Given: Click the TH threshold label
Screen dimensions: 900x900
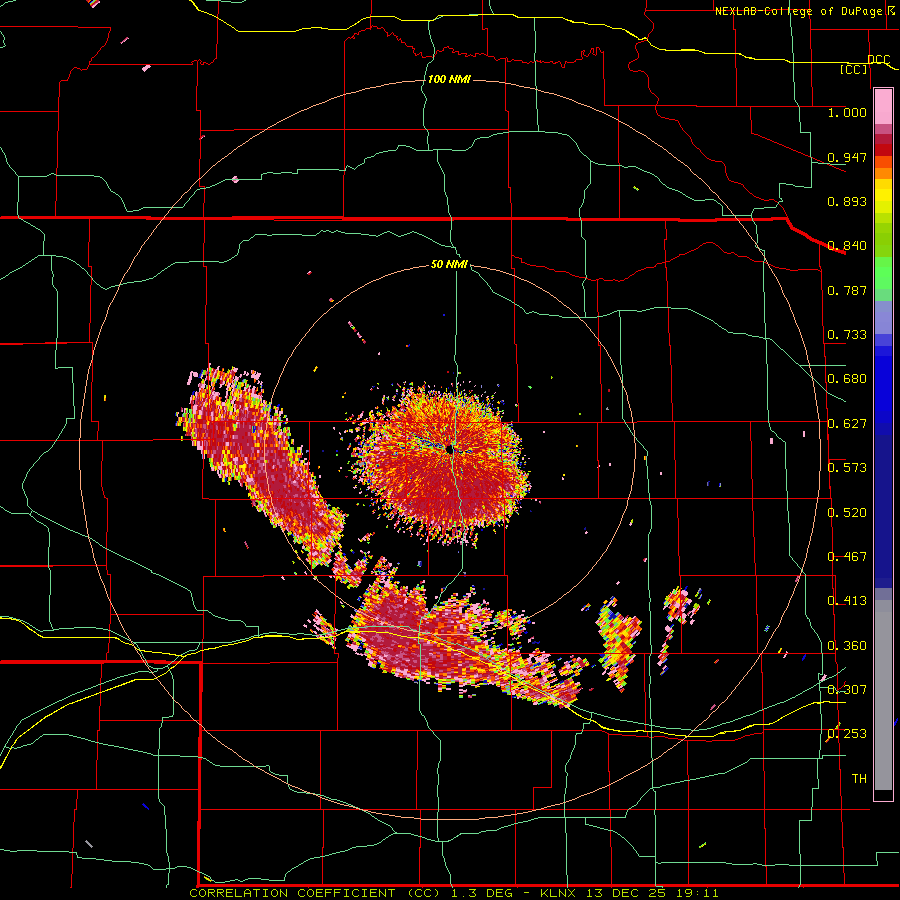Looking at the screenshot, I should (859, 778).
